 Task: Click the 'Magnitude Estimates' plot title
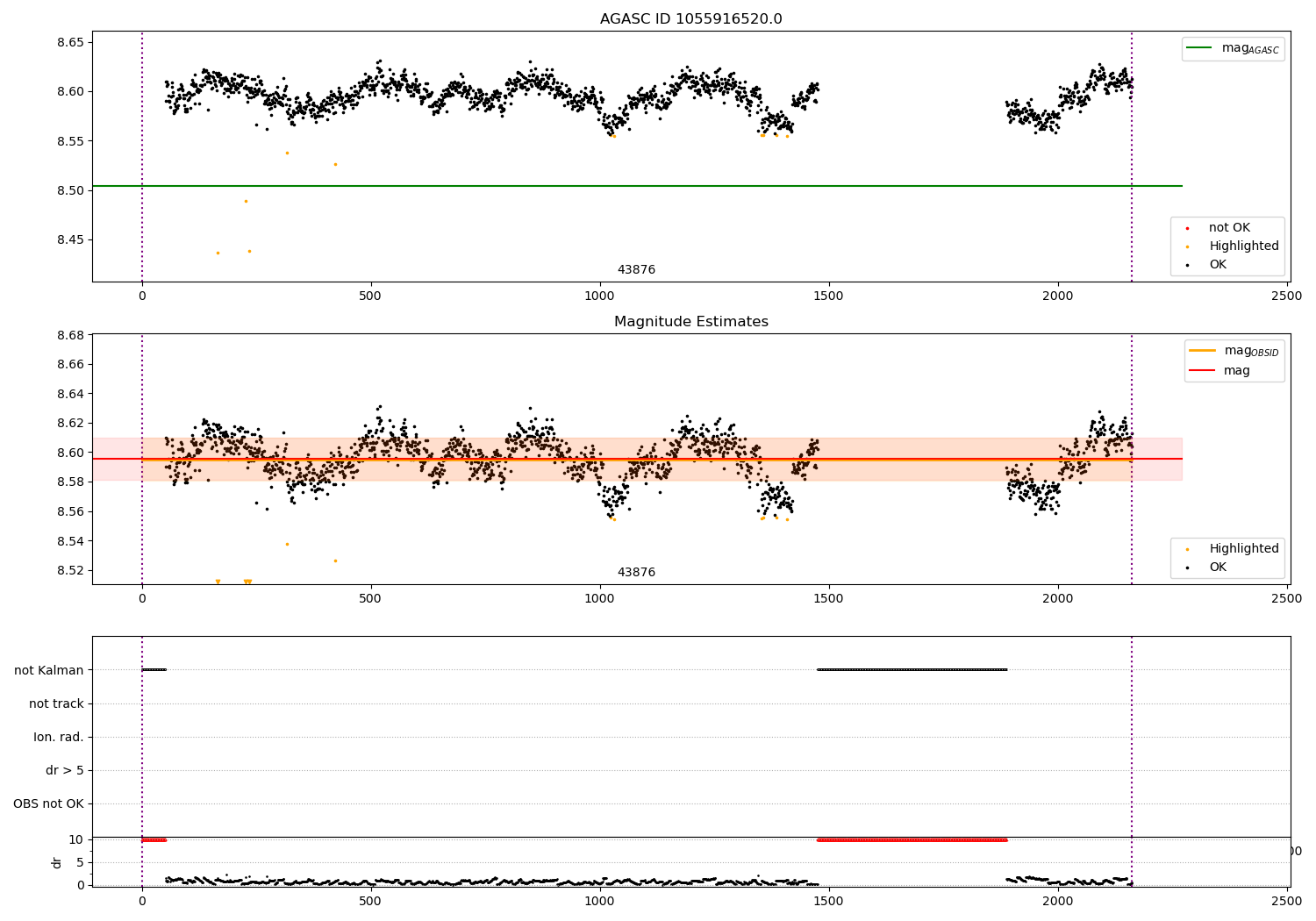(x=691, y=322)
